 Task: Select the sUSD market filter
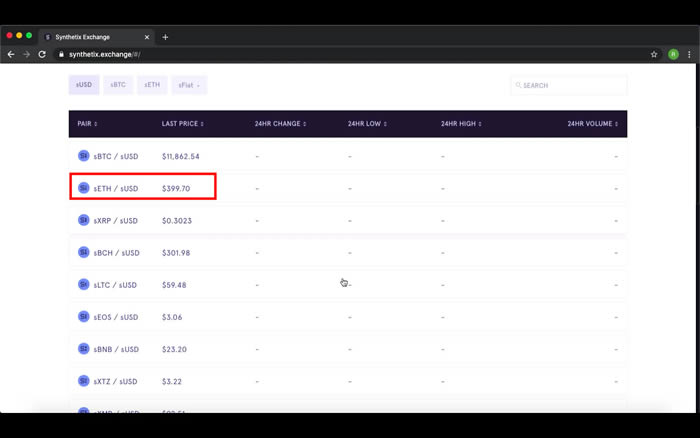click(84, 85)
